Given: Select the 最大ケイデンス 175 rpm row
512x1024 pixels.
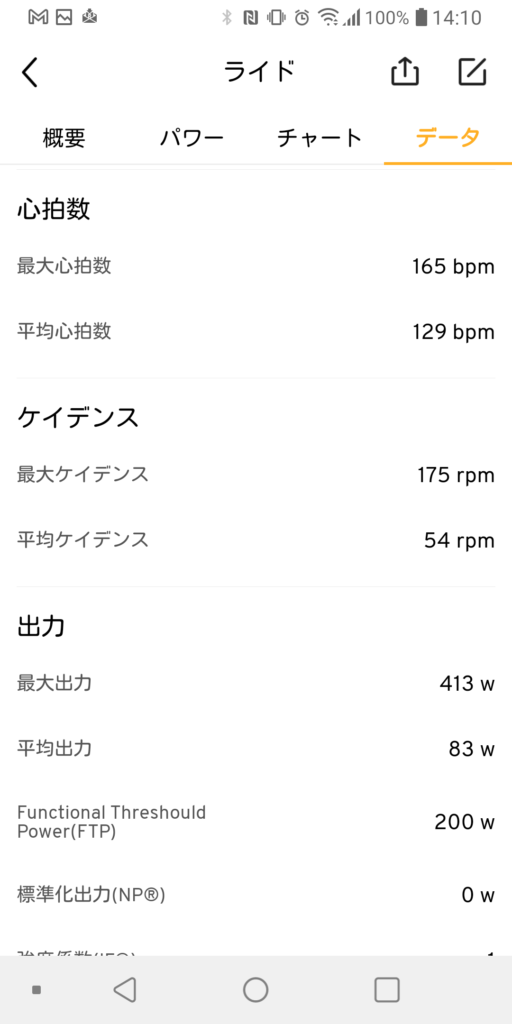Looking at the screenshot, I should click(x=256, y=475).
